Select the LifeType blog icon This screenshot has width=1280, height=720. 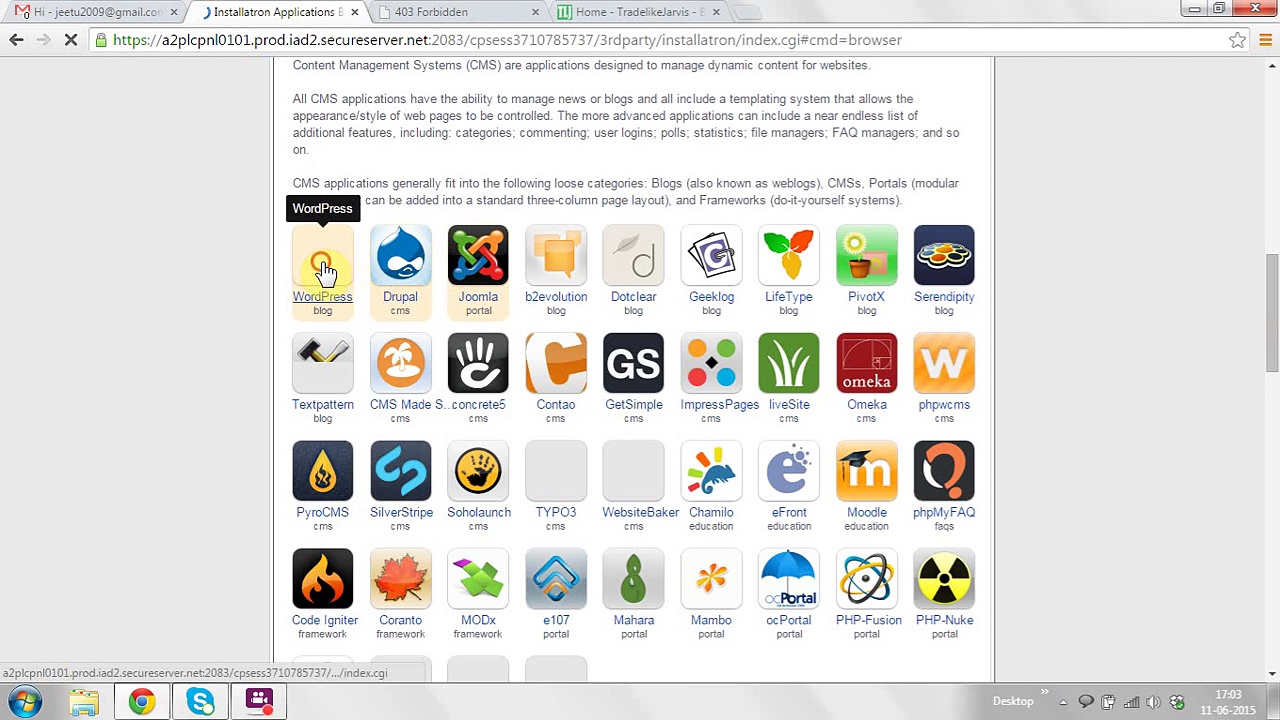[789, 256]
